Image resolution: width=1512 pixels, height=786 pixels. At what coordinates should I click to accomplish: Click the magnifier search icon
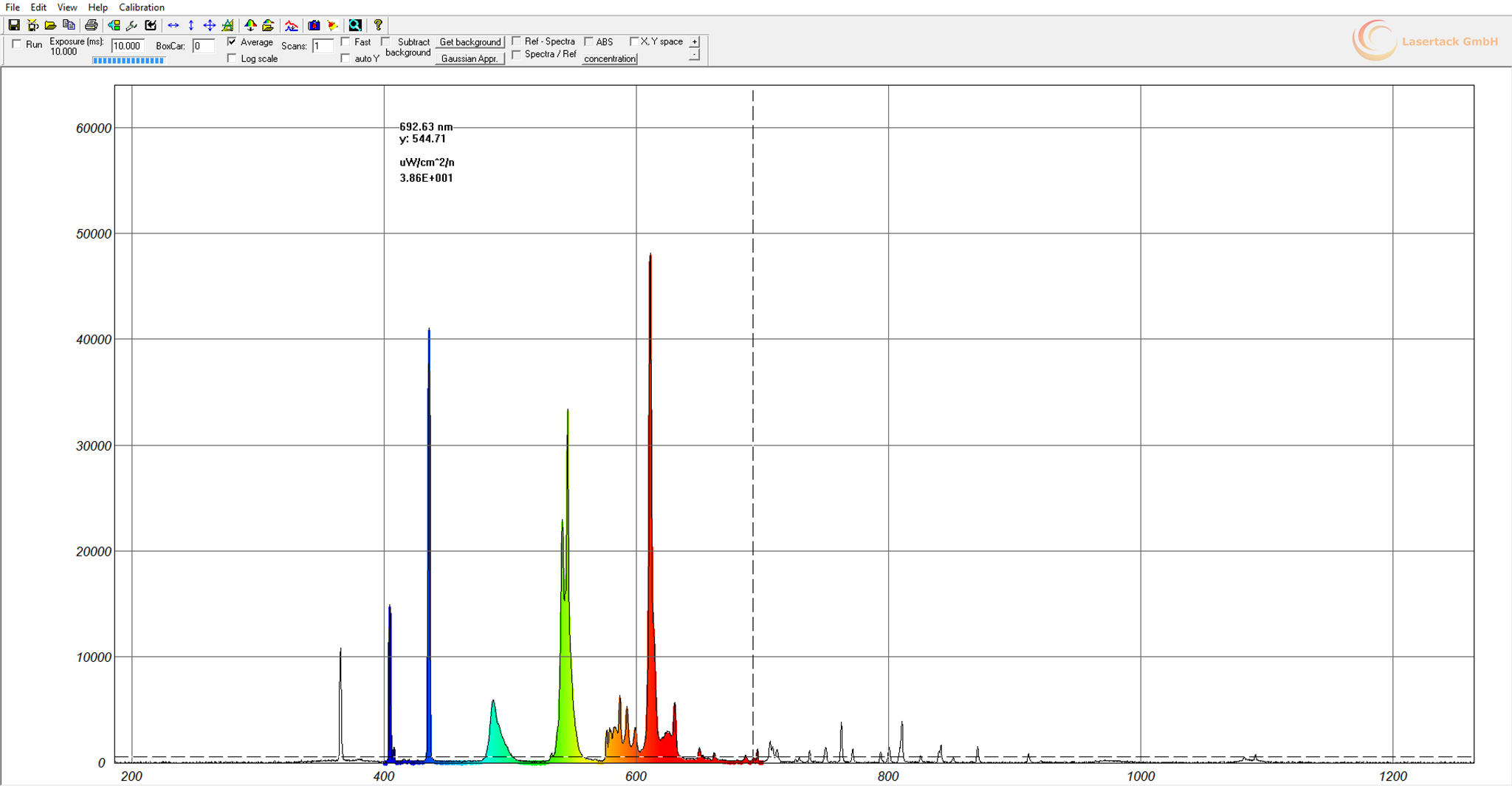click(x=355, y=25)
